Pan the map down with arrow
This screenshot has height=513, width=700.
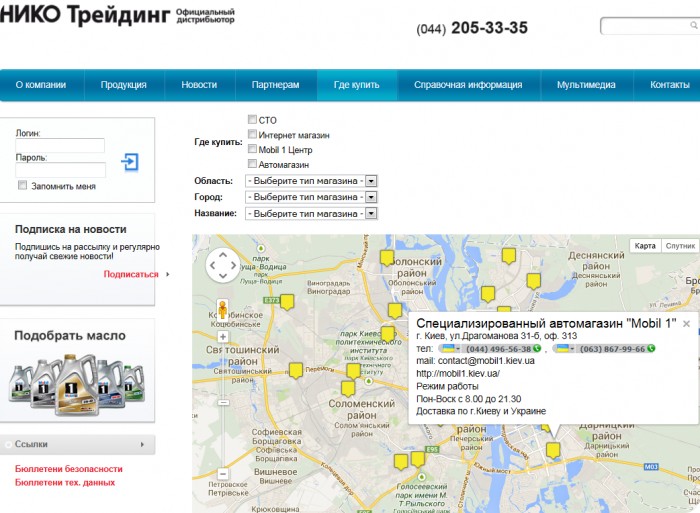pyautogui.click(x=223, y=275)
